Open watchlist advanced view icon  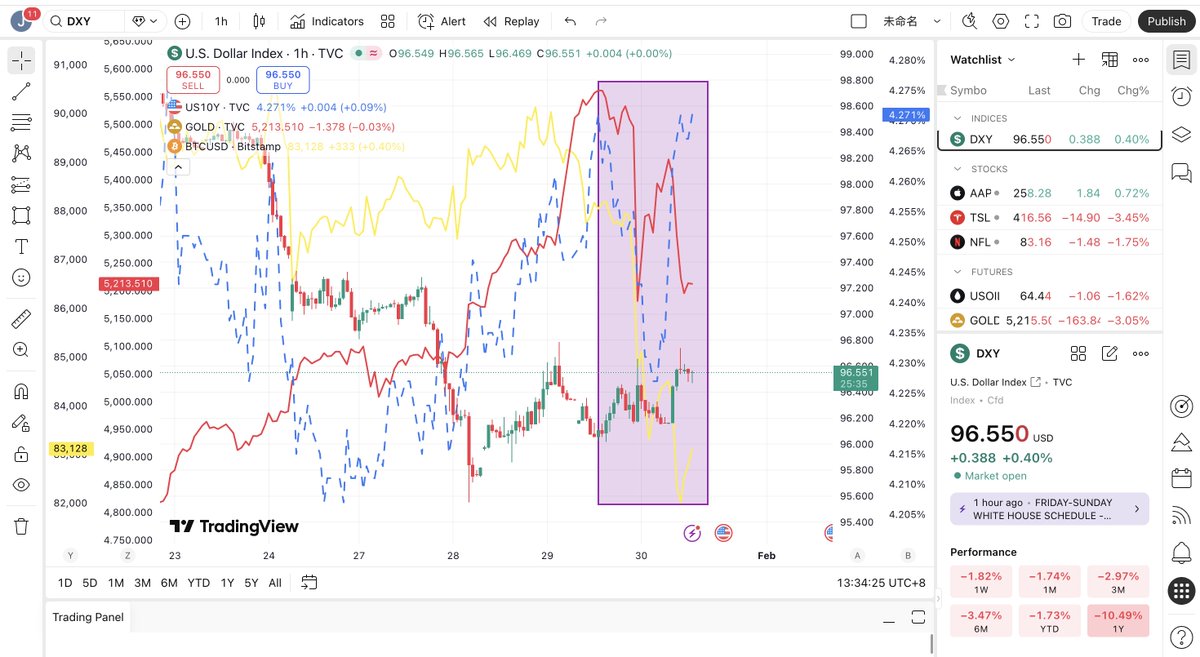(1109, 60)
